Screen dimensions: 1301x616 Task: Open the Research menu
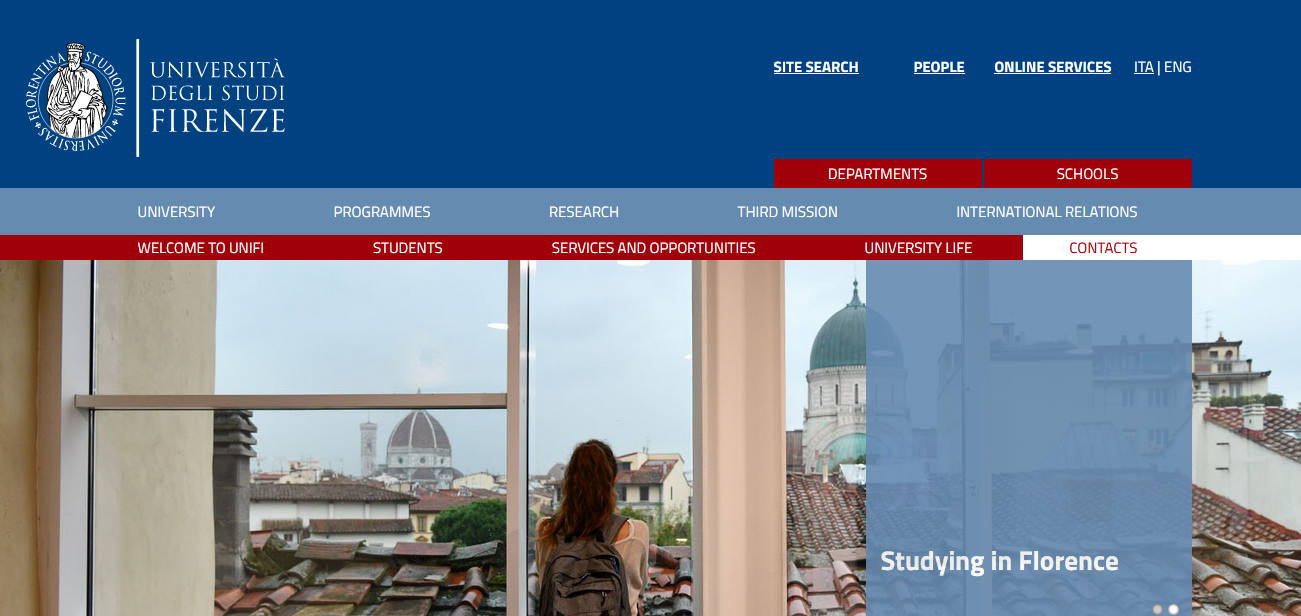point(584,212)
